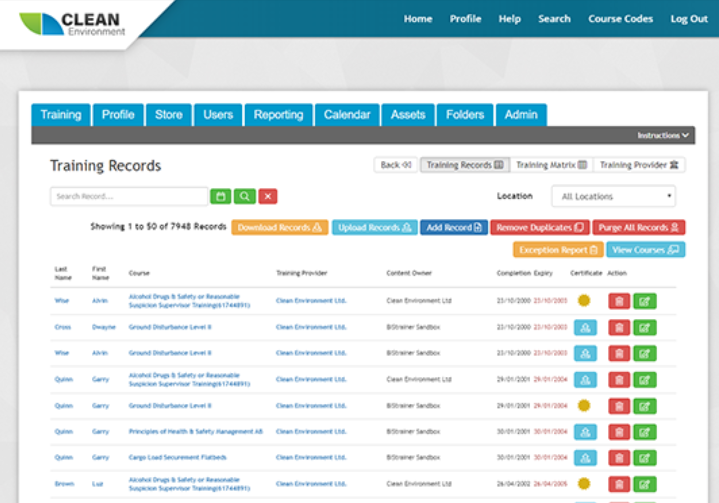719x503 pixels.
Task: Click the green magnifier search button
Action: [244, 196]
